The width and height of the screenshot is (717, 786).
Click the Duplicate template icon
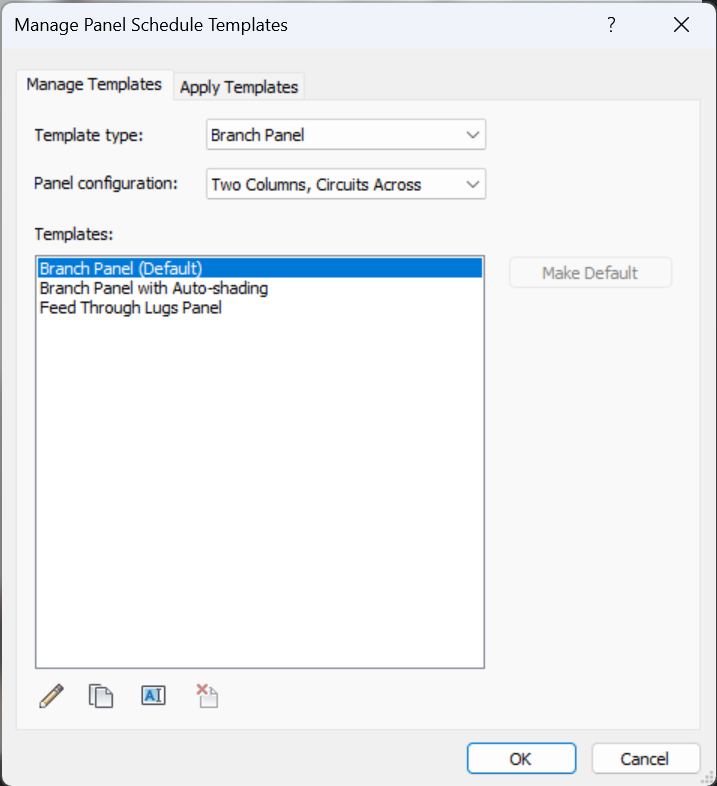point(101,696)
